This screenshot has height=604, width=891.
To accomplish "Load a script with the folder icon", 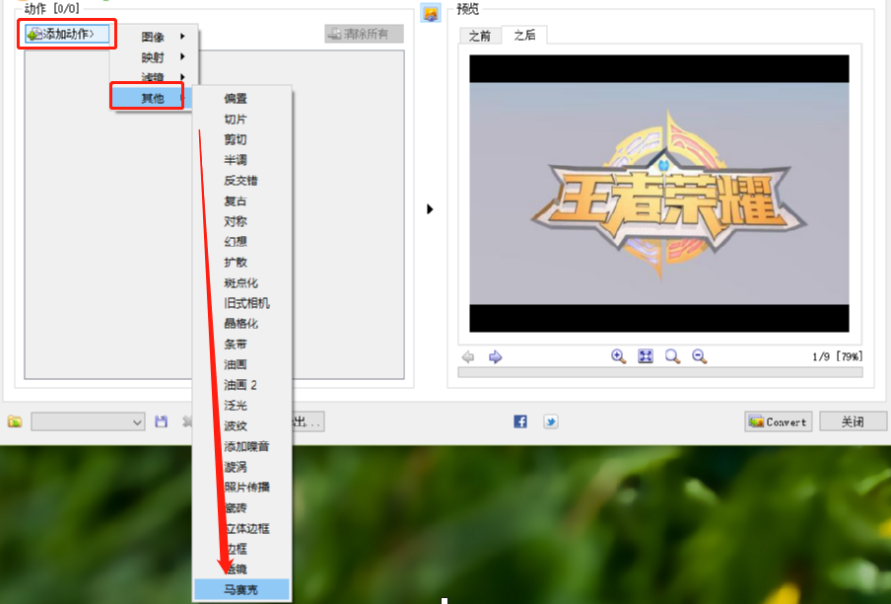I will (15, 422).
